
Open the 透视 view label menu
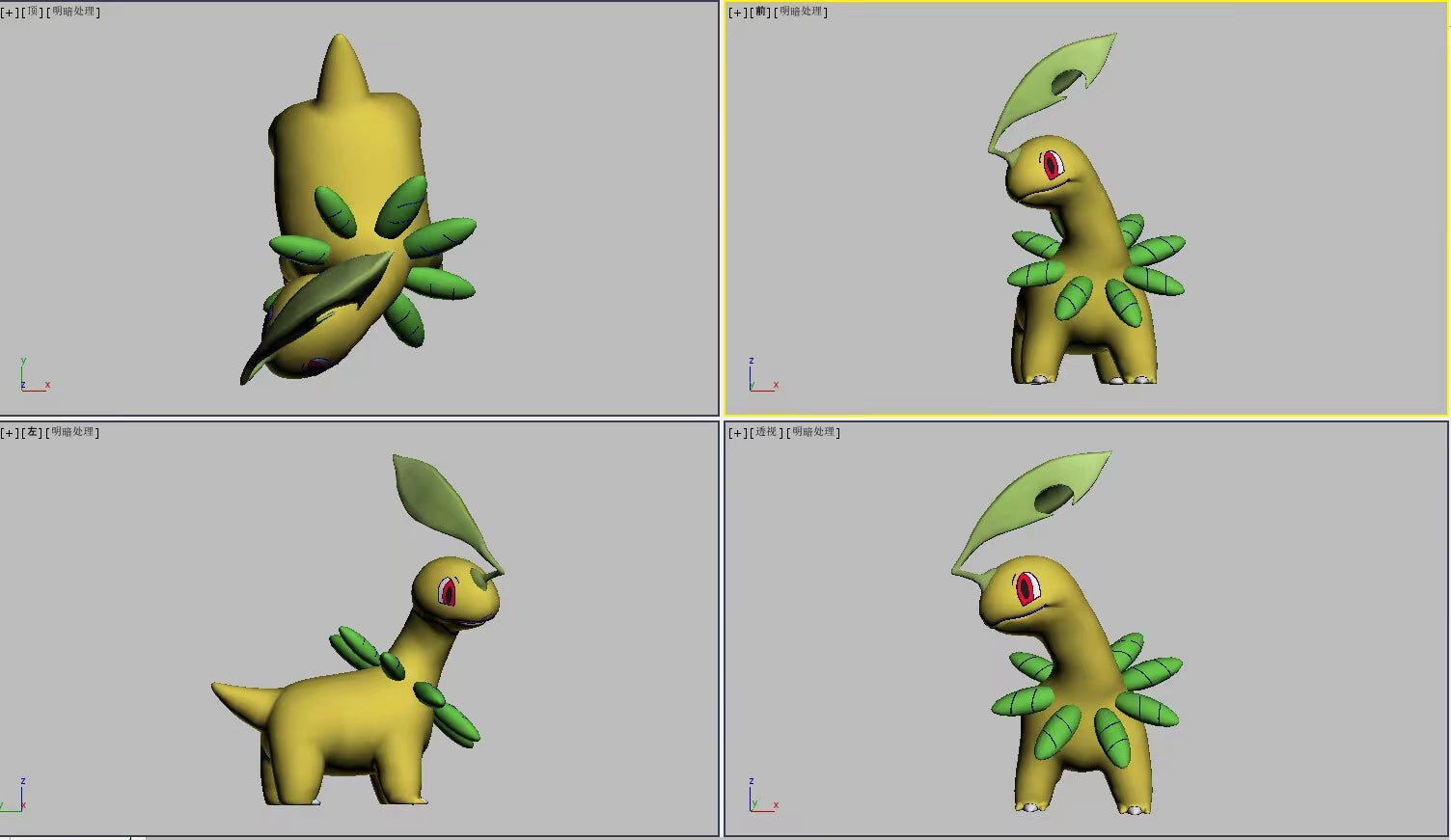point(767,432)
